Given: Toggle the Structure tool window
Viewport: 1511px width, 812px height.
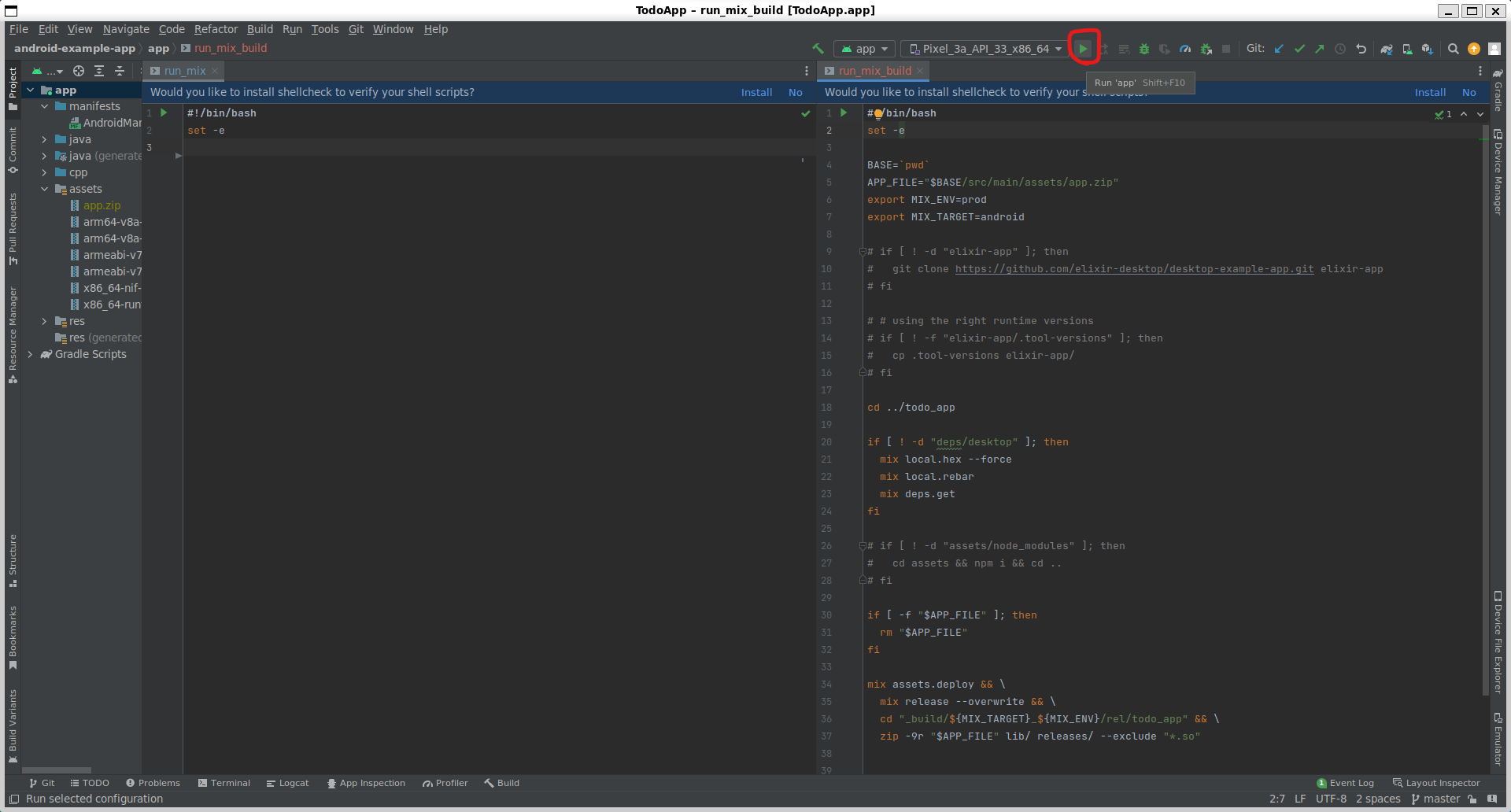Looking at the screenshot, I should coord(13,561).
